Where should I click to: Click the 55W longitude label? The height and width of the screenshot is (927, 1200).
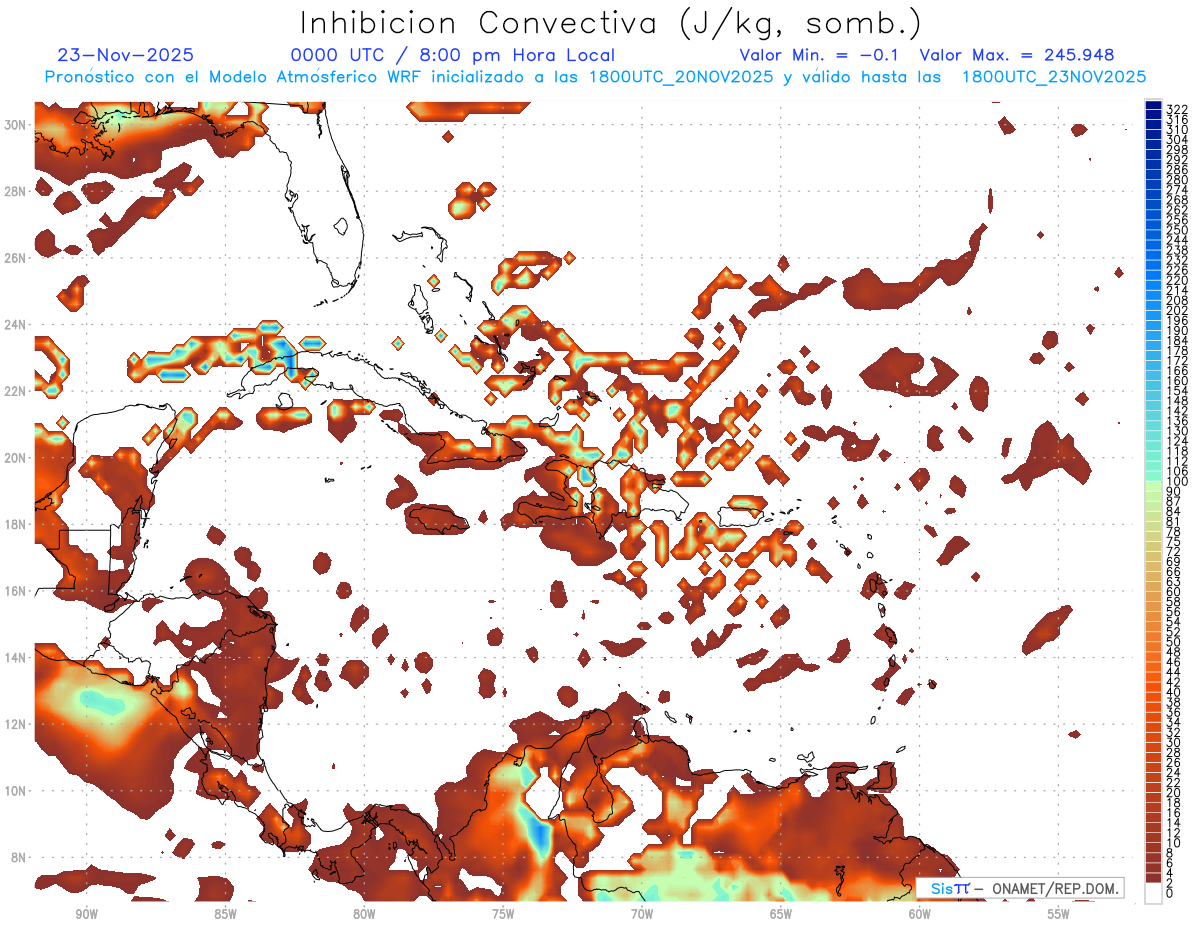[1058, 914]
